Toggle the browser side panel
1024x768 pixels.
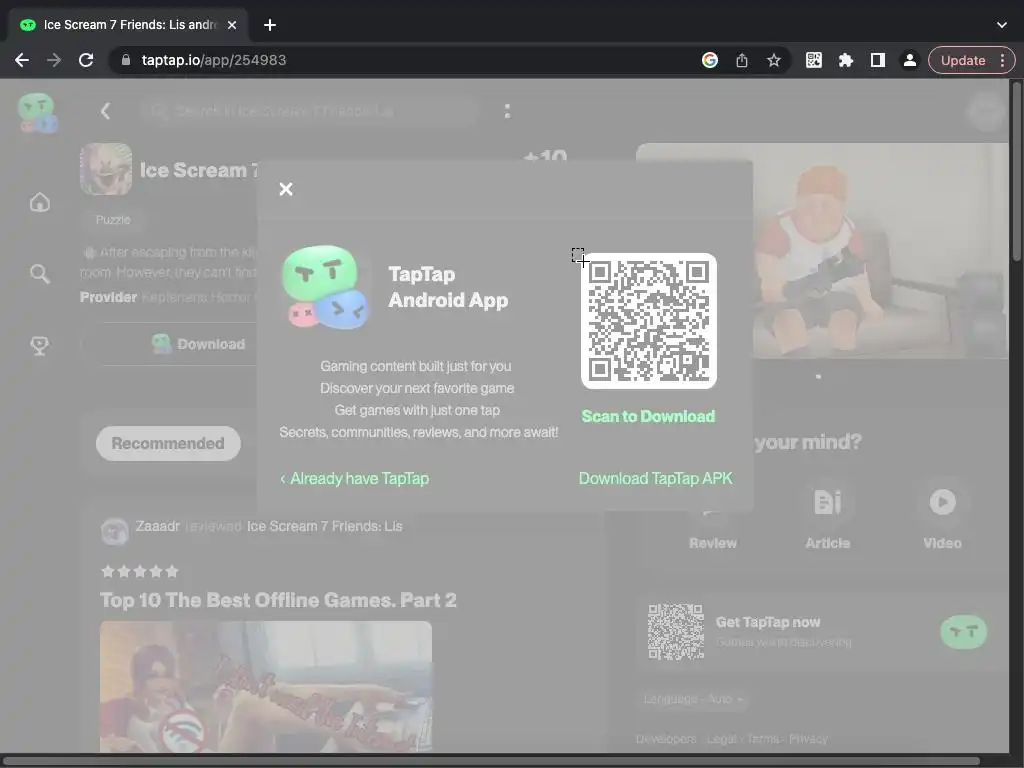pos(878,60)
